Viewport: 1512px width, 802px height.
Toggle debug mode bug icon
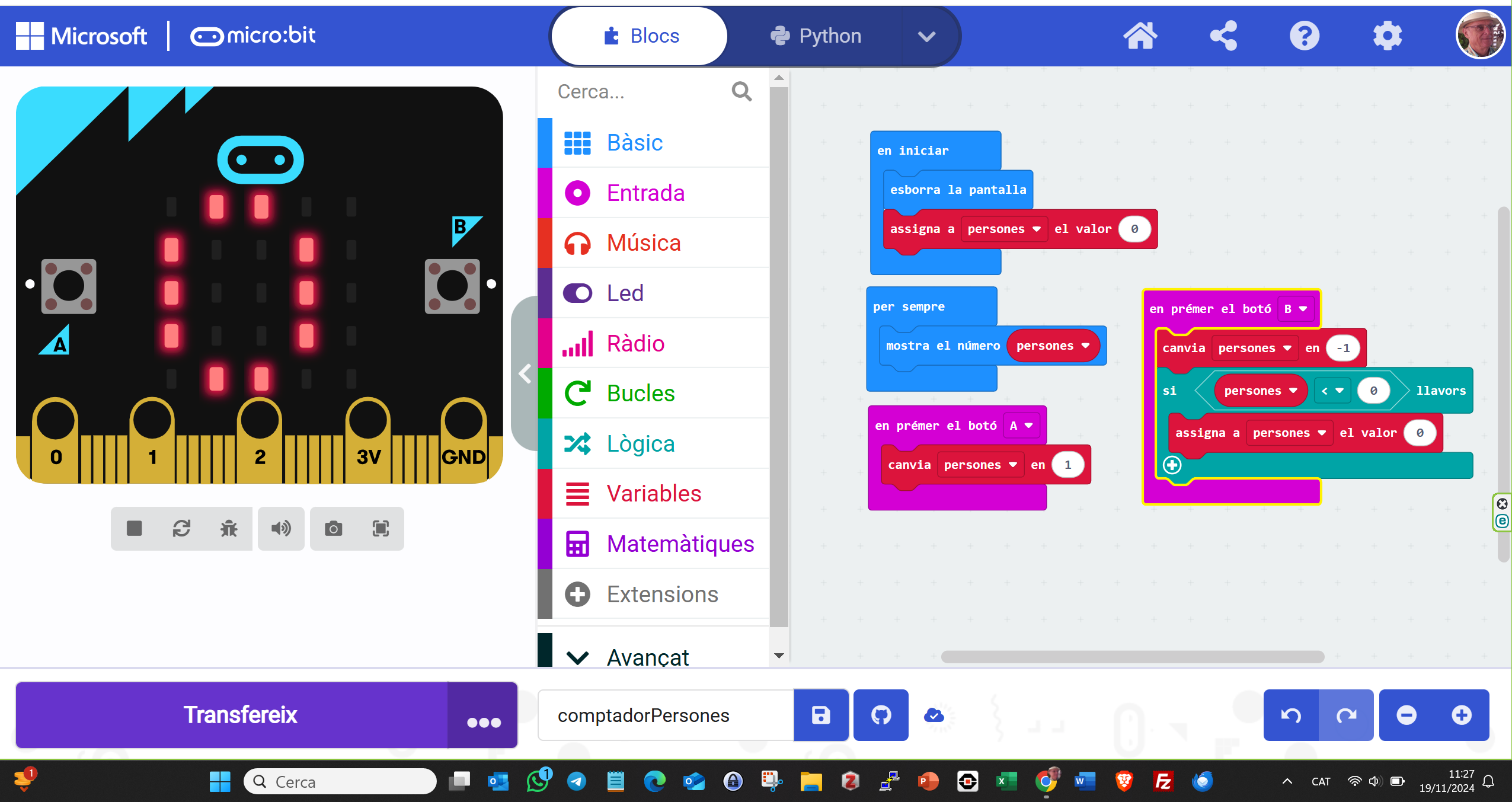pos(229,528)
